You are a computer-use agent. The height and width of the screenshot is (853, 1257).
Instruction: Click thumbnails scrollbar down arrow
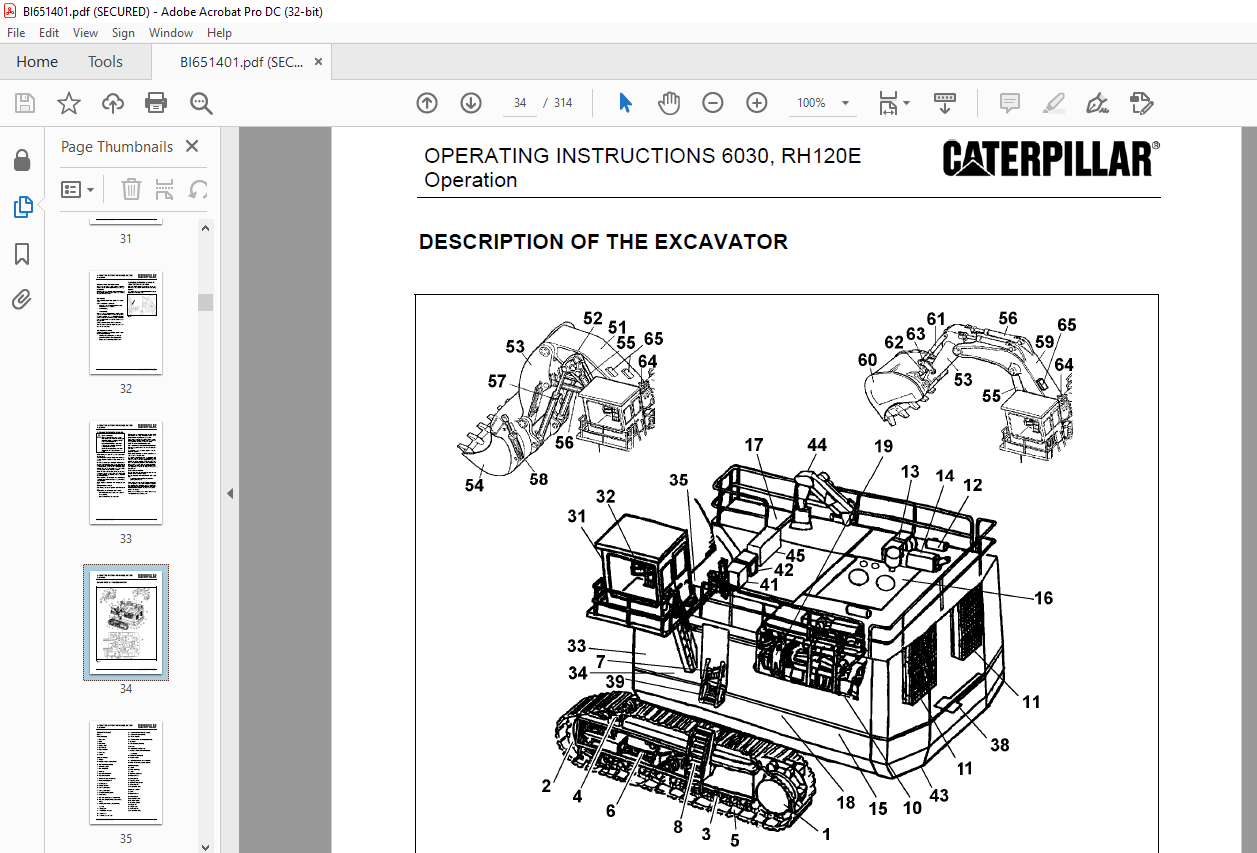205,845
